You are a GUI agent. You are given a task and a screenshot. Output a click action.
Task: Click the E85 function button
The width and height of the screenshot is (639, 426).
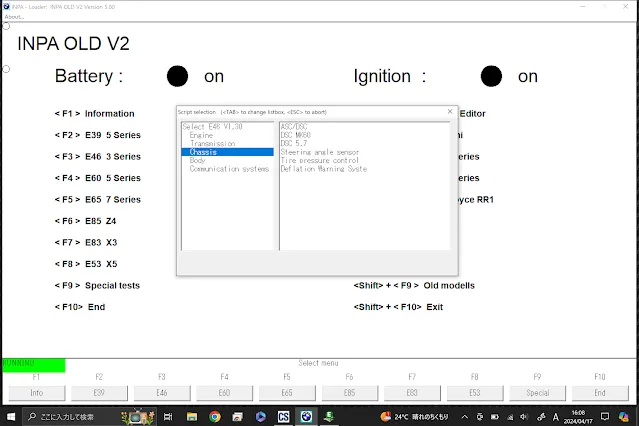coord(349,393)
